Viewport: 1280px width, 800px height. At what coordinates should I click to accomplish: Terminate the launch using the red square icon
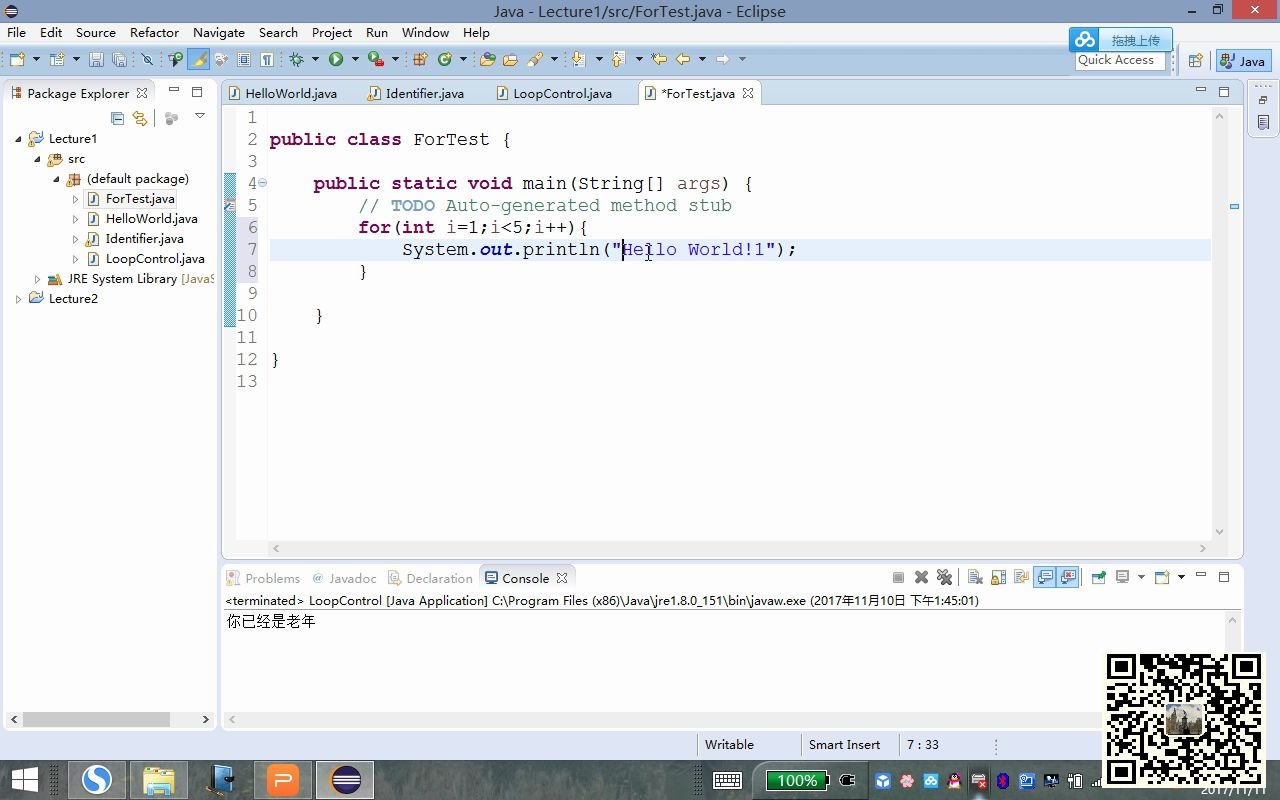coord(897,577)
